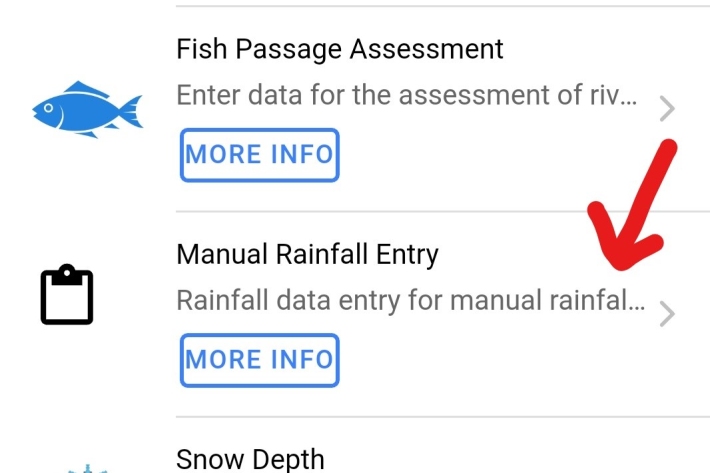Viewport: 710px width, 473px height.
Task: Click the divider line above Manual Rainfall Entry
Action: coord(442,212)
